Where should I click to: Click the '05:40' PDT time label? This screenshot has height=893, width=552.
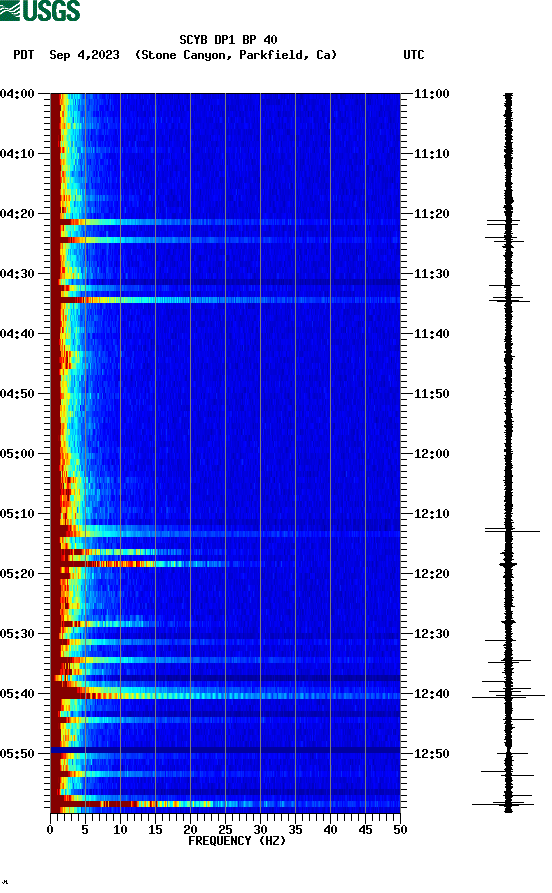(x=17, y=694)
